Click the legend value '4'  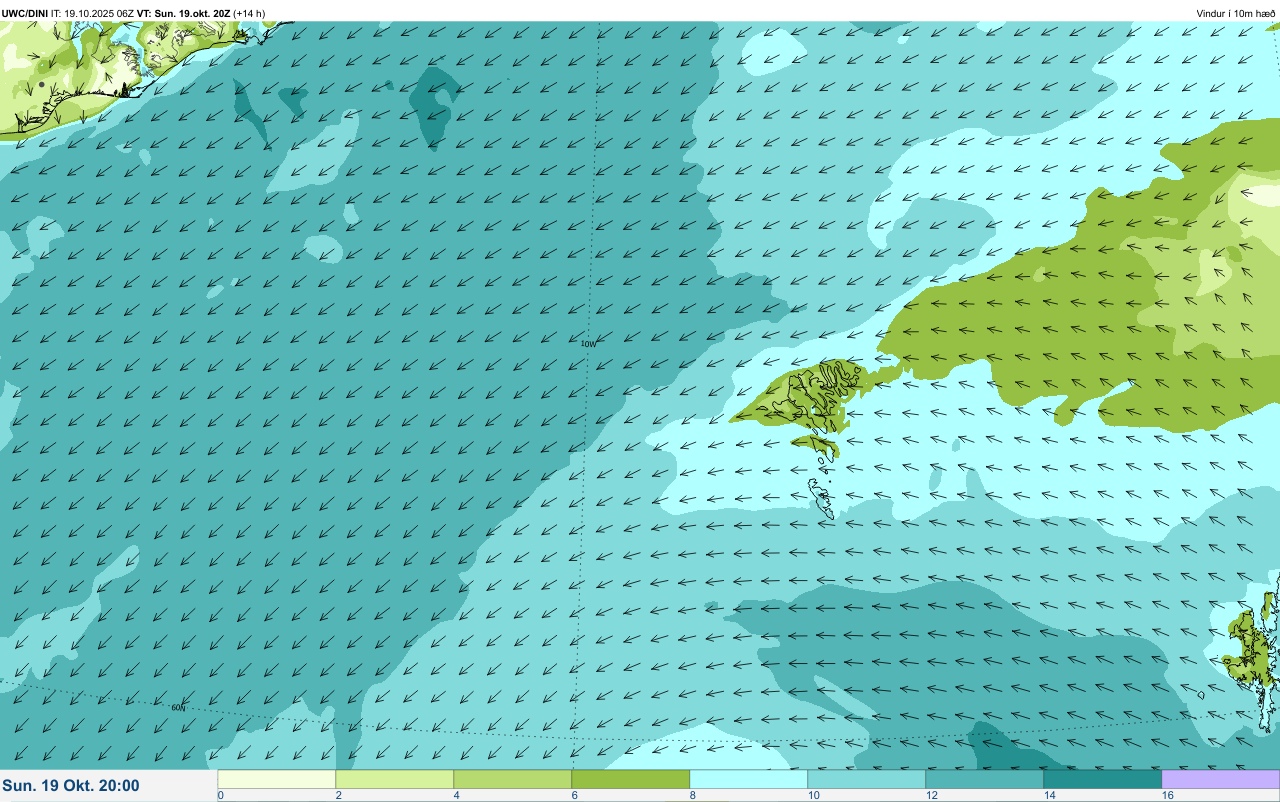[456, 795]
